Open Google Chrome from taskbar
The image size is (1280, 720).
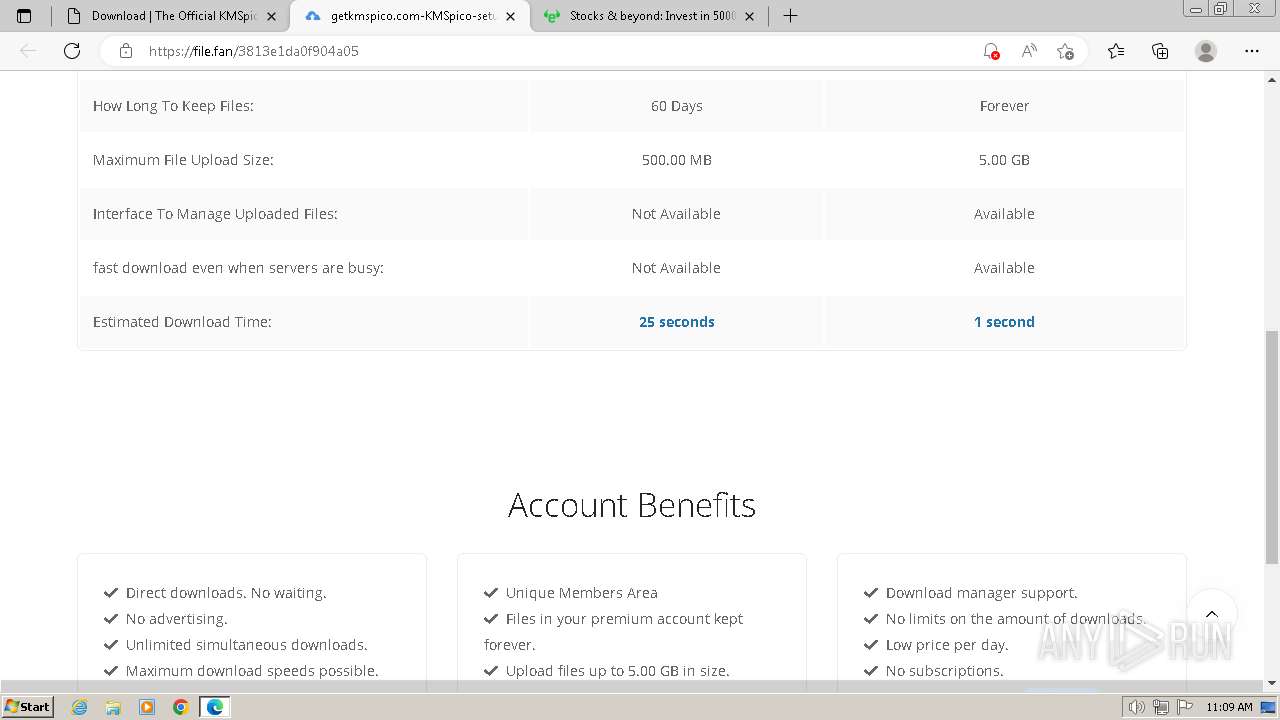[181, 707]
